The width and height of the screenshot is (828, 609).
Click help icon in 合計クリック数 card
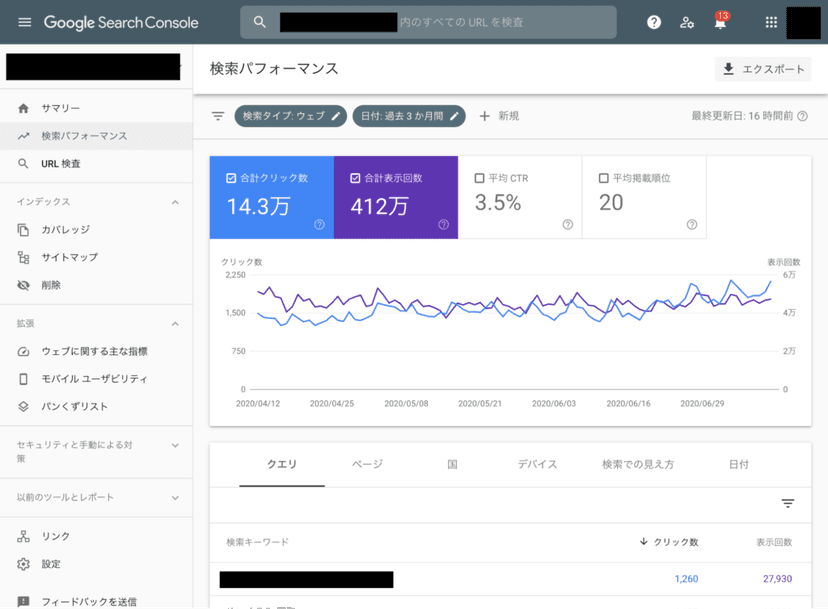click(x=319, y=224)
